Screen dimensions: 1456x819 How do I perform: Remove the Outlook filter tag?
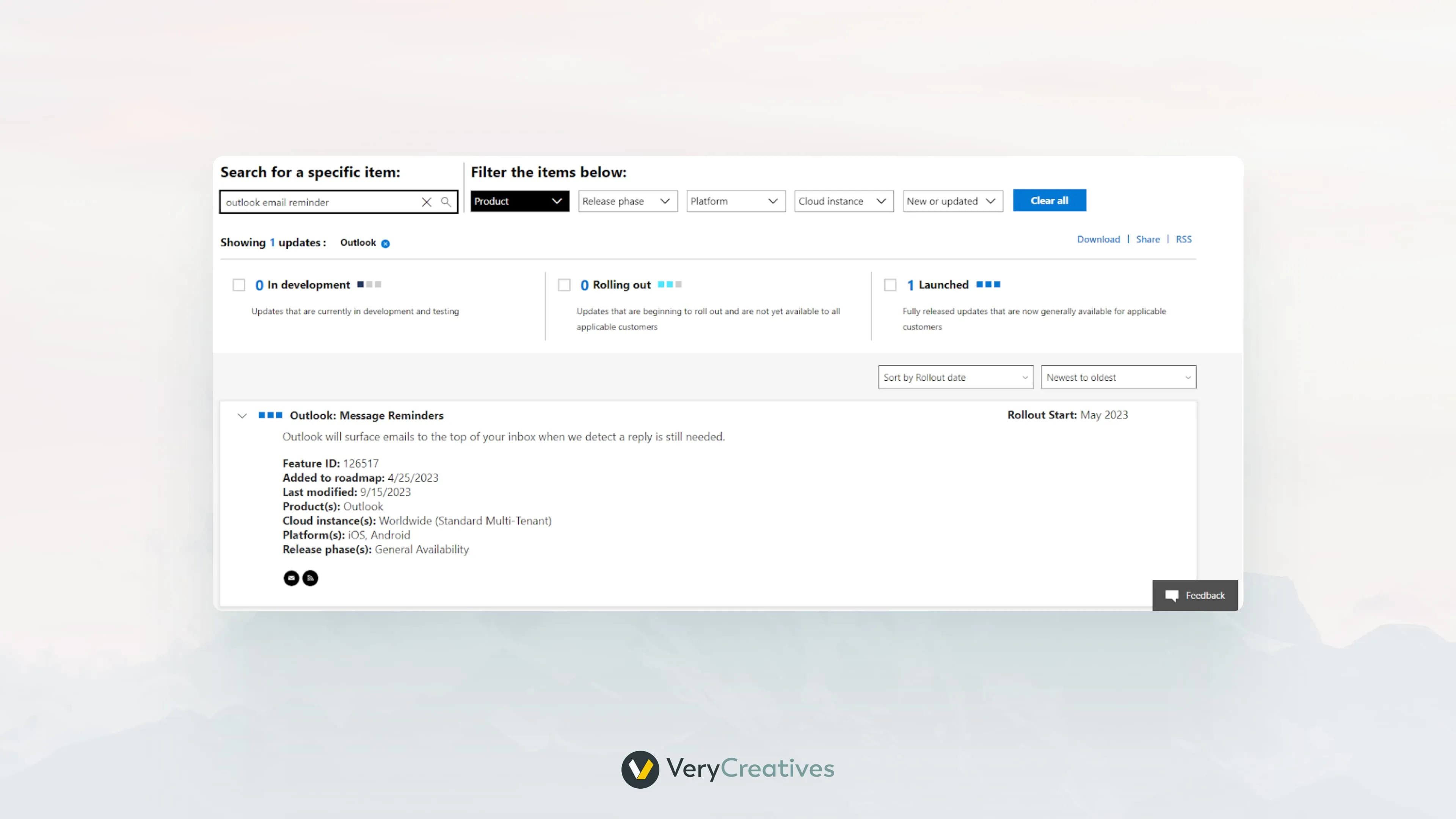[x=386, y=243]
